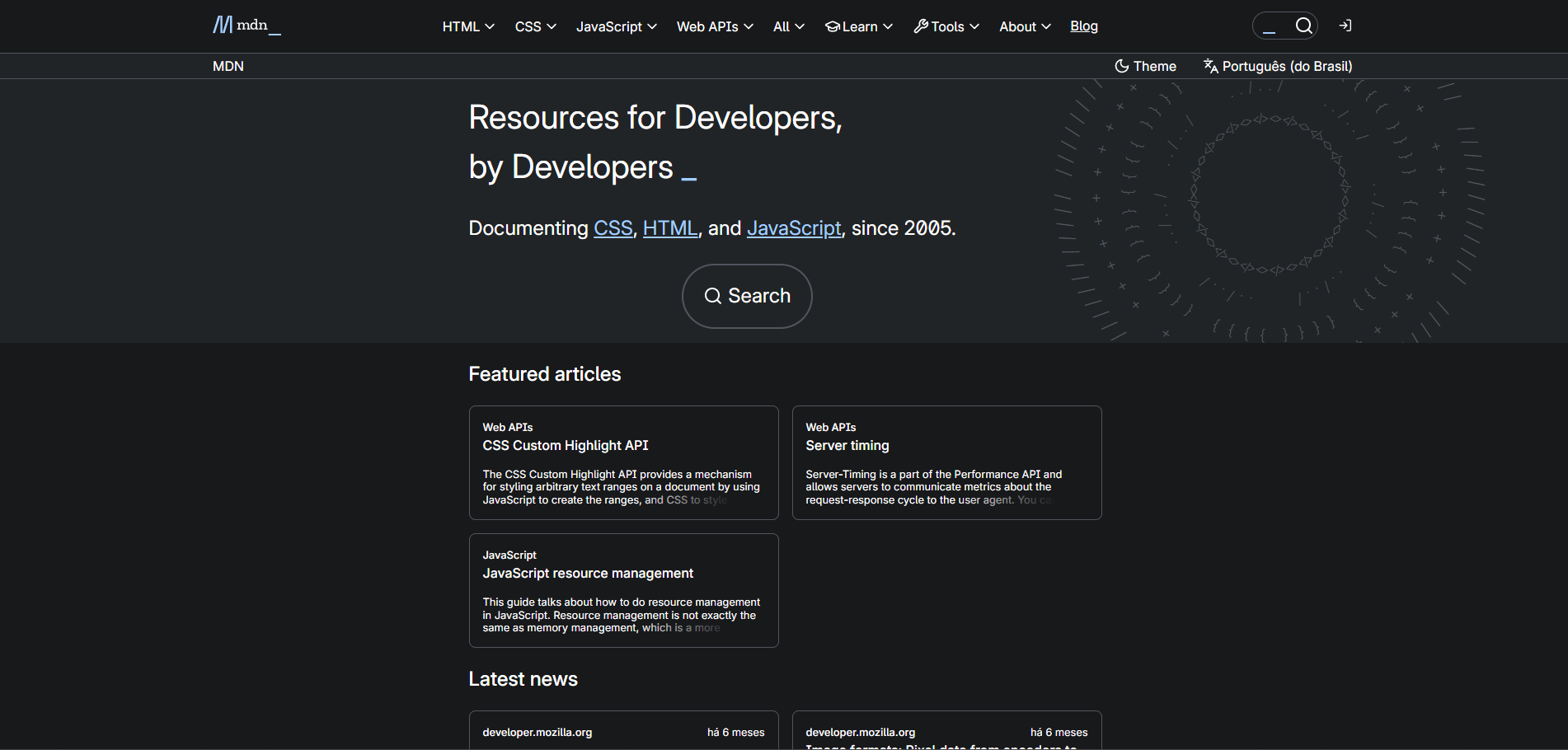Screen dimensions: 1568x750
Task: Go to the Blog link
Action: [x=1084, y=26]
